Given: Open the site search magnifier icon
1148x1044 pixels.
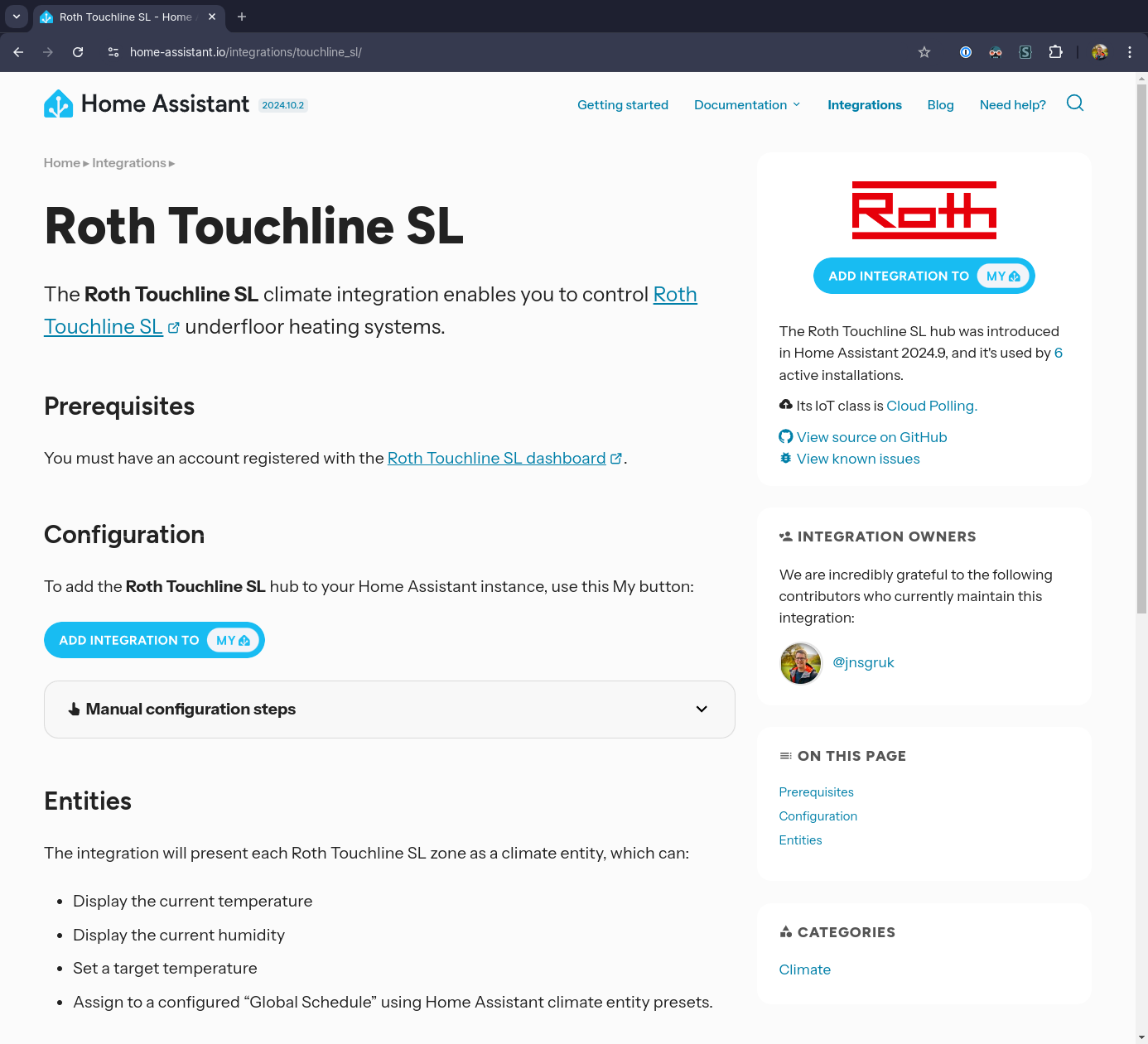Looking at the screenshot, I should click(1074, 103).
